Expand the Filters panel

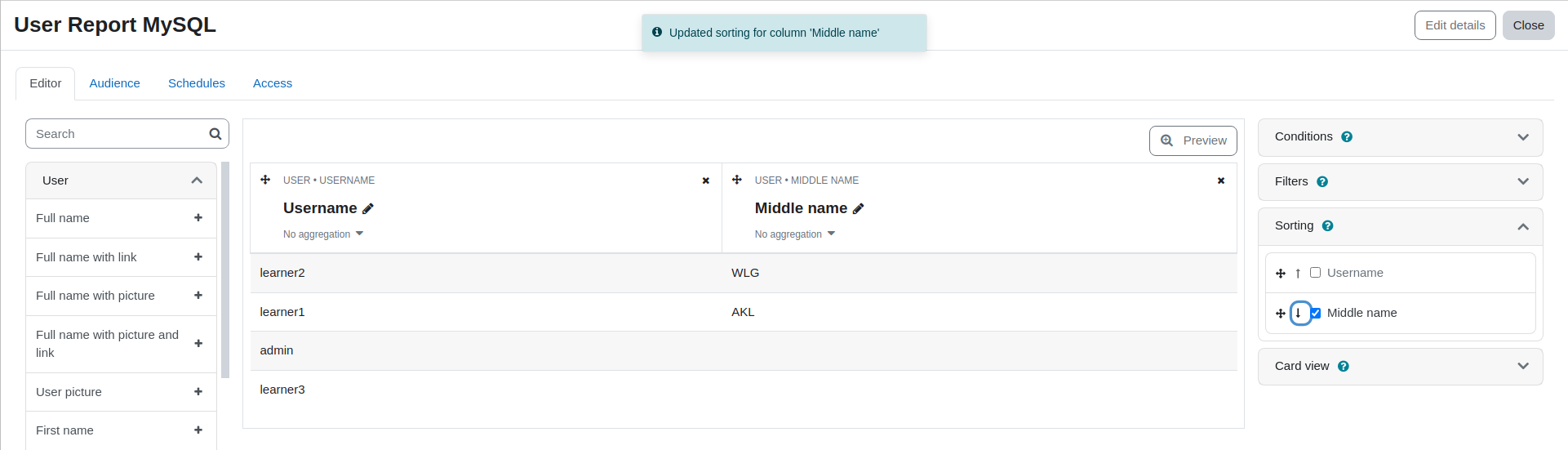(x=1401, y=182)
